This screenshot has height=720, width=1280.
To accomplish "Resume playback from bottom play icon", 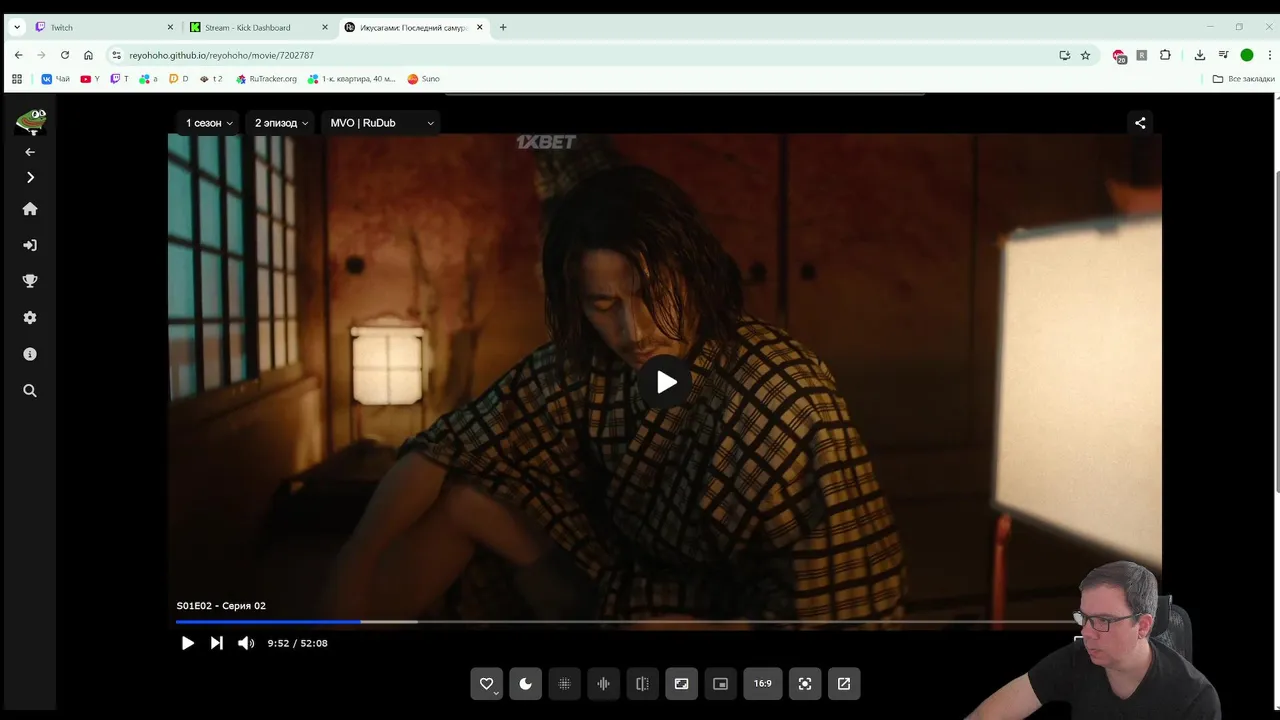I will (x=187, y=643).
